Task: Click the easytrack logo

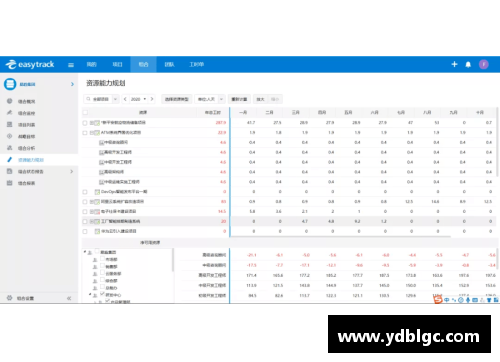Action: 30,64
